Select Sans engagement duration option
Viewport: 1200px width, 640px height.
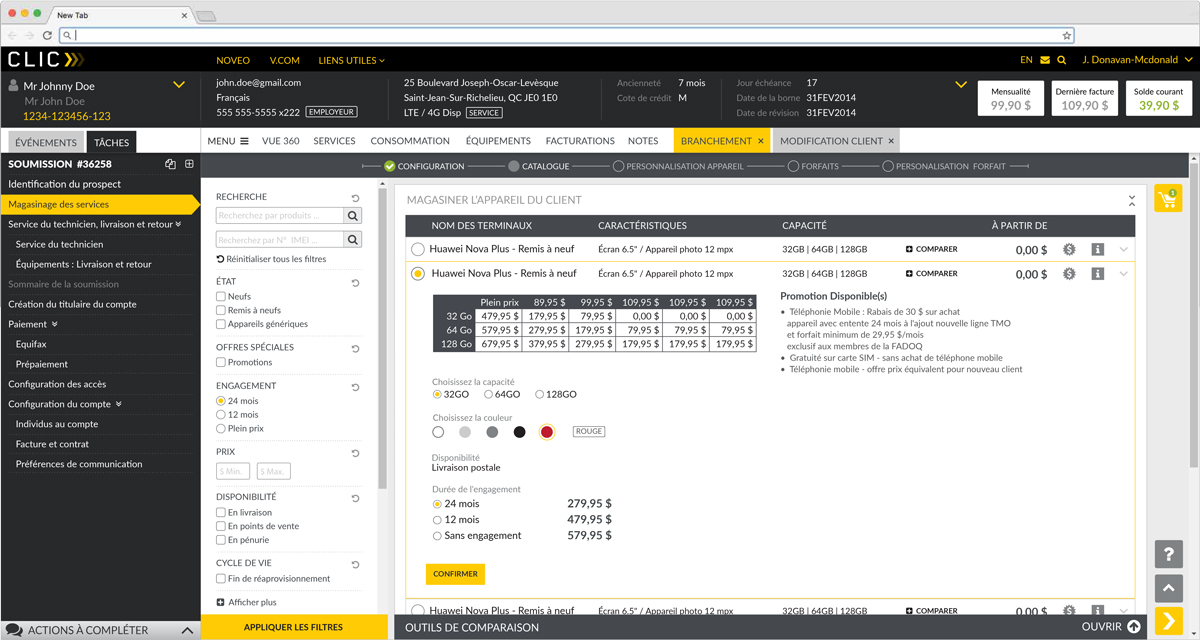point(437,536)
